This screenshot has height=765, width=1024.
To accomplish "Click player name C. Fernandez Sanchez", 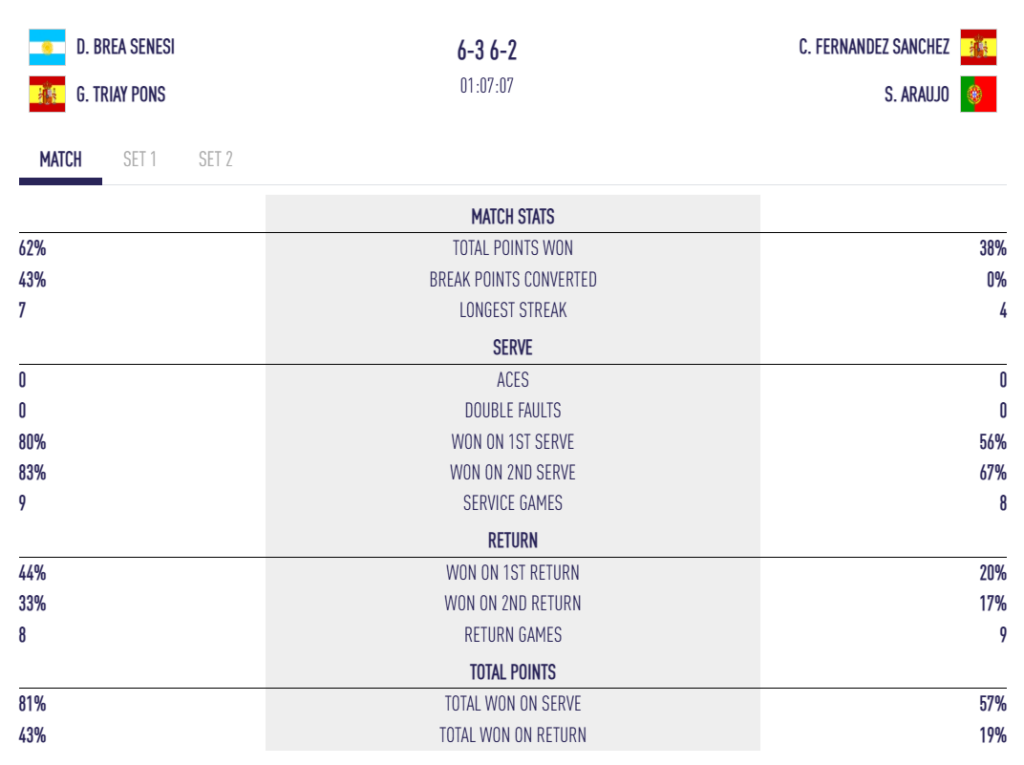I will (x=874, y=47).
